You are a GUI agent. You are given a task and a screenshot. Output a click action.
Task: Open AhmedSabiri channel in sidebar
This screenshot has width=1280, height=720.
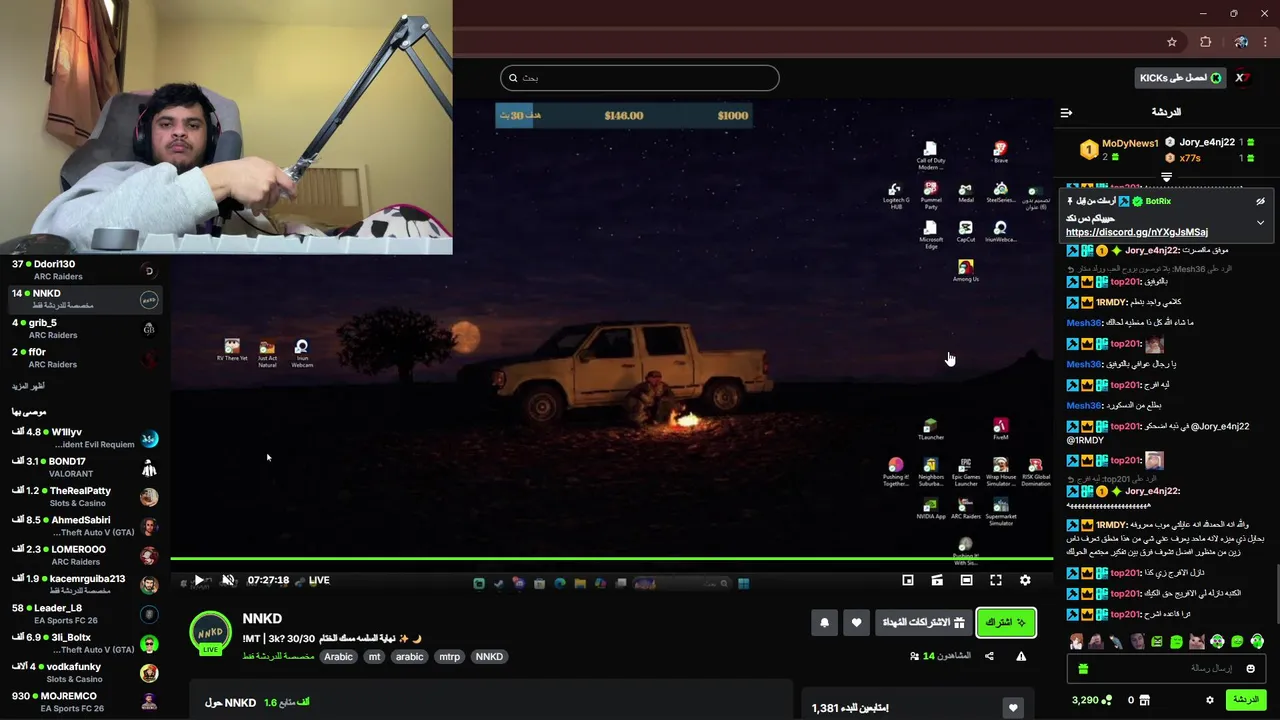tap(84, 526)
